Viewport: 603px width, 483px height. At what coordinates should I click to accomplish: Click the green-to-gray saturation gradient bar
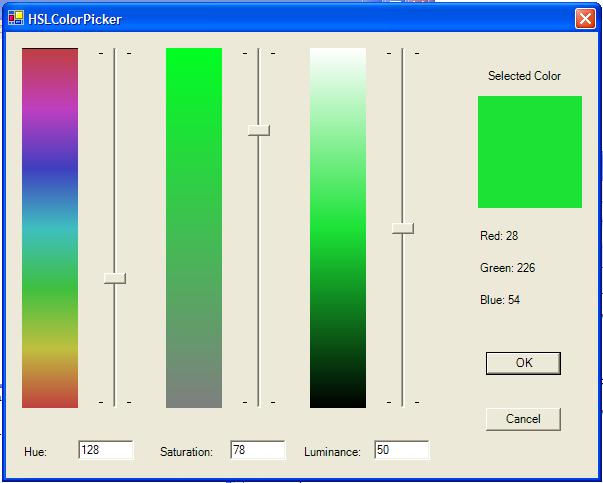point(194,228)
